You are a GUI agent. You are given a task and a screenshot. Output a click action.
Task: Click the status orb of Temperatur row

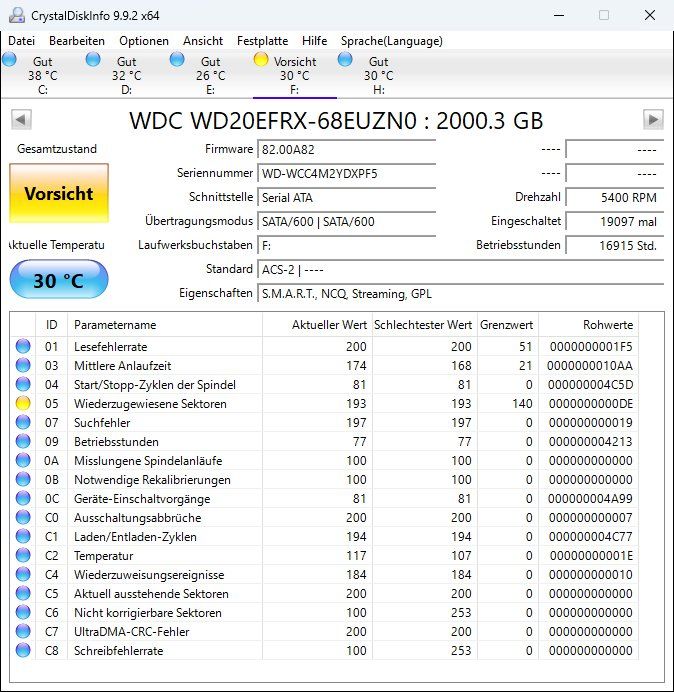click(23, 555)
